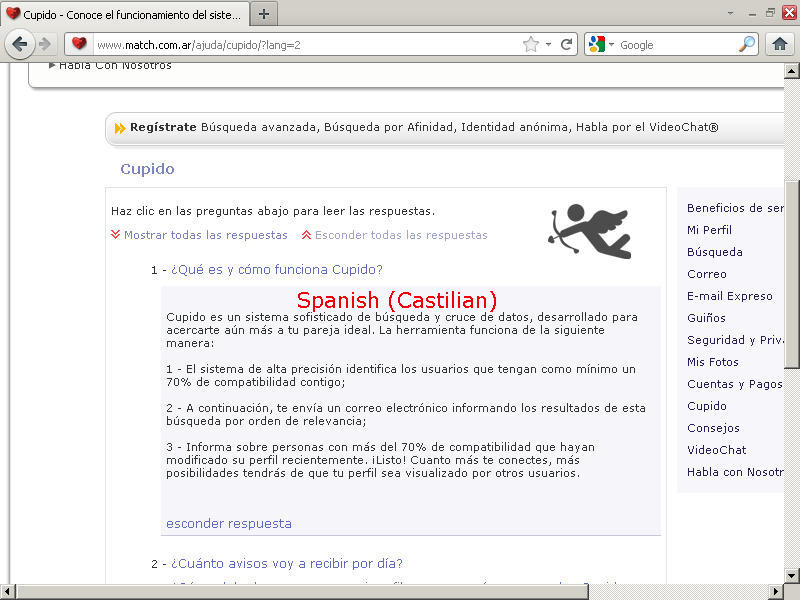The image size is (800, 600).
Task: Expand the Habla Con Nosotros triangle
Action: click(52, 65)
